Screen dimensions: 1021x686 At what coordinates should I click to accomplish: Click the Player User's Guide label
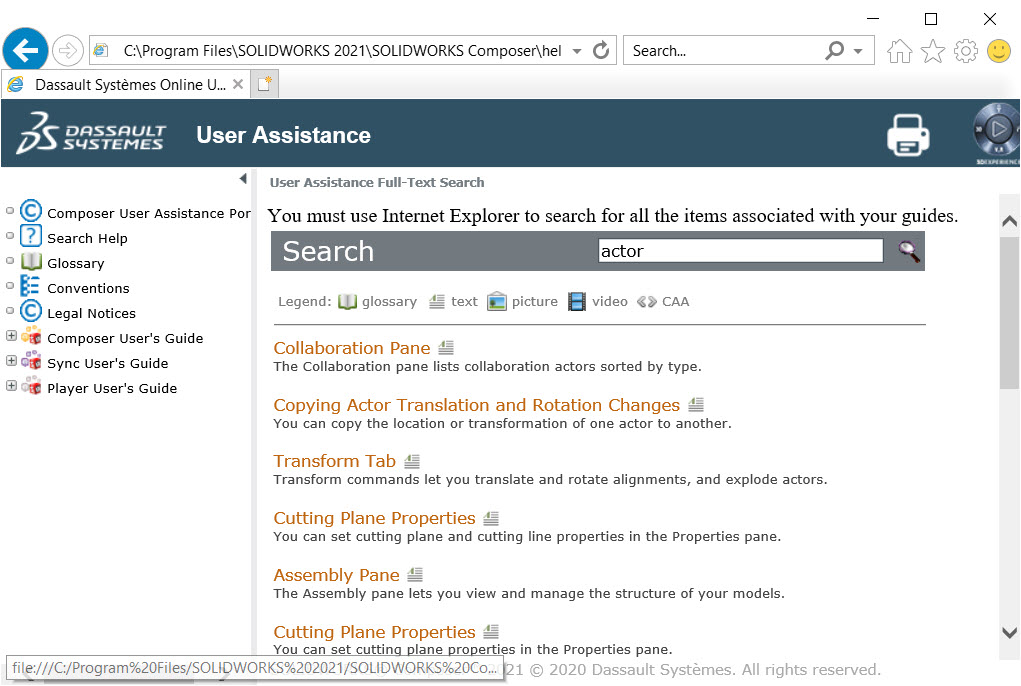tap(112, 388)
